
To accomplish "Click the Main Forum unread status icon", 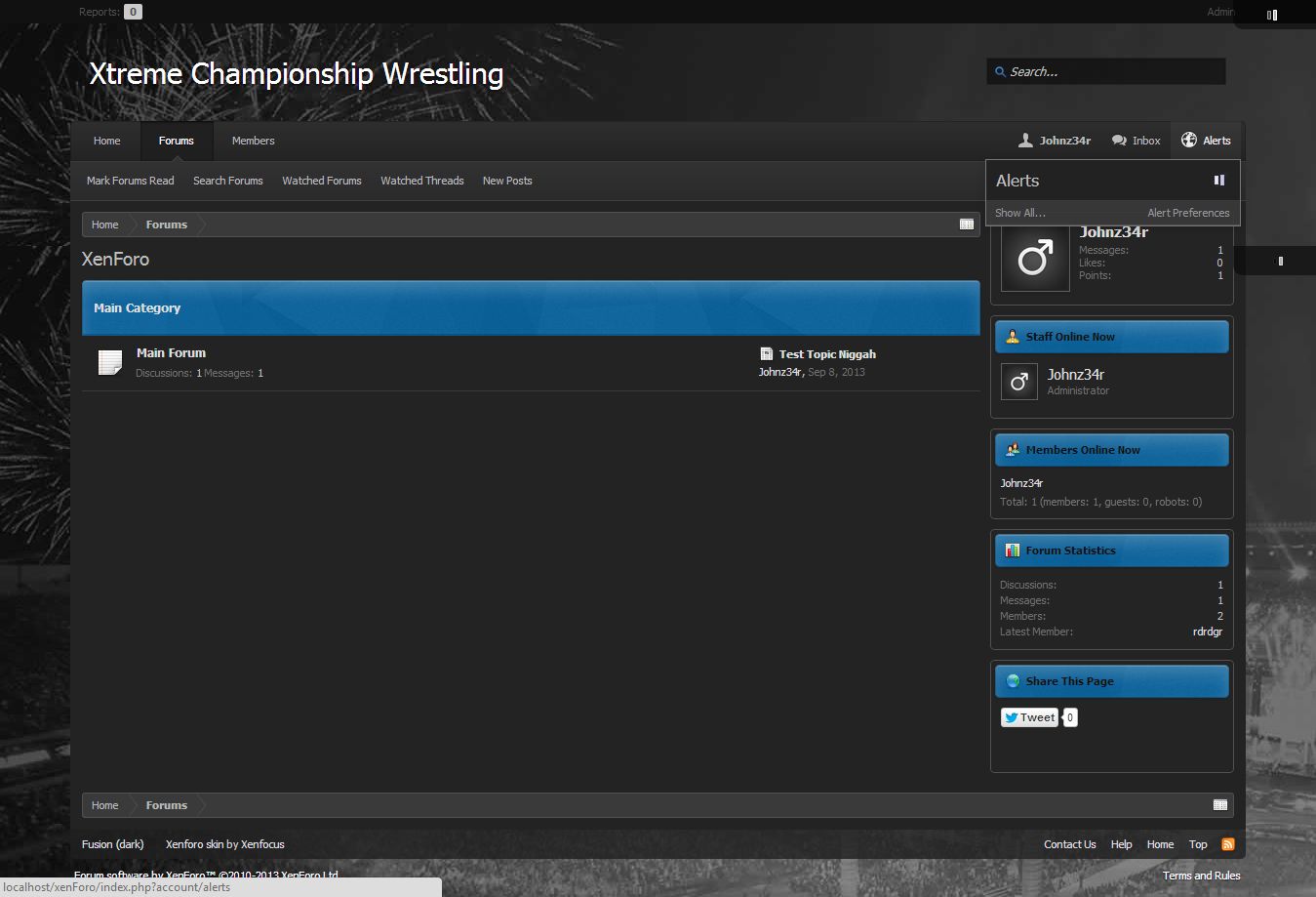I will point(110,363).
